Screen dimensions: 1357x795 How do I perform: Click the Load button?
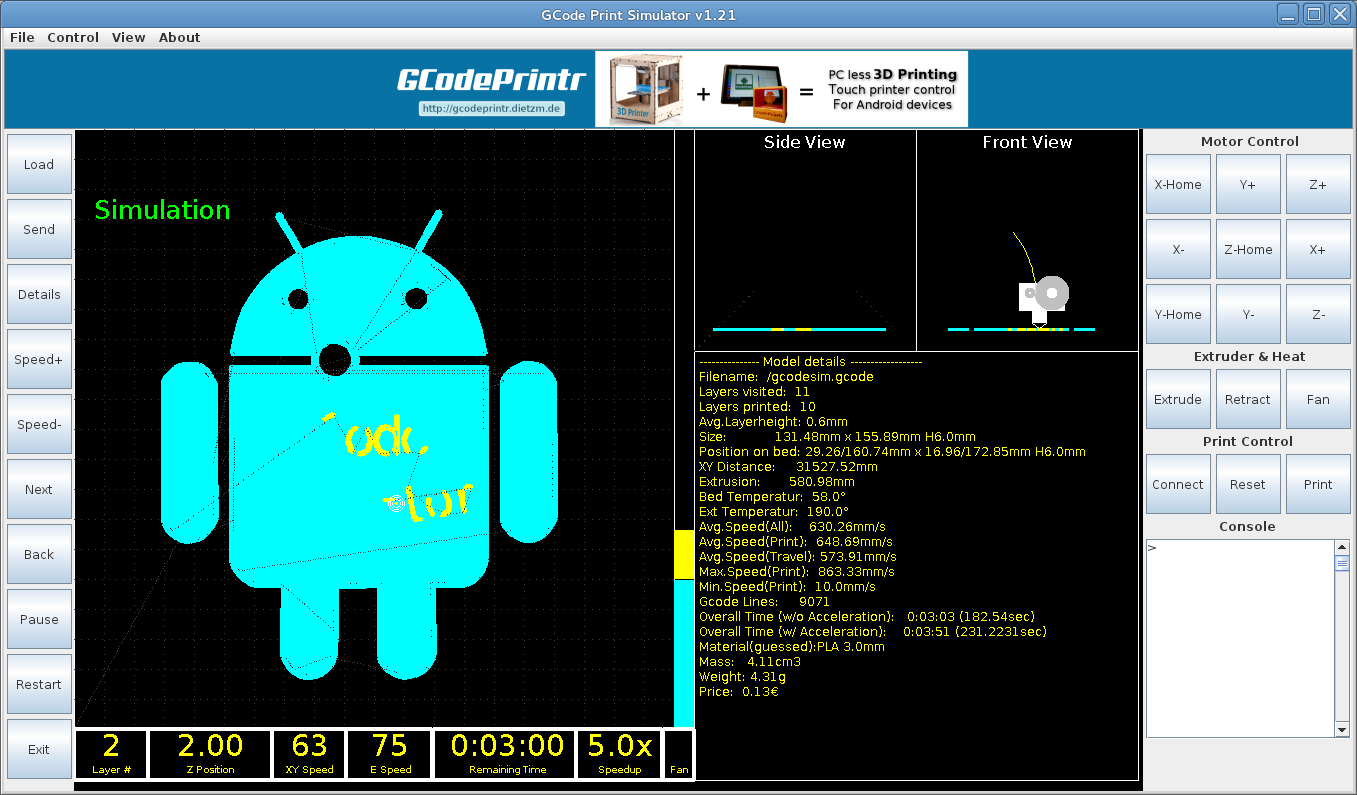[39, 164]
